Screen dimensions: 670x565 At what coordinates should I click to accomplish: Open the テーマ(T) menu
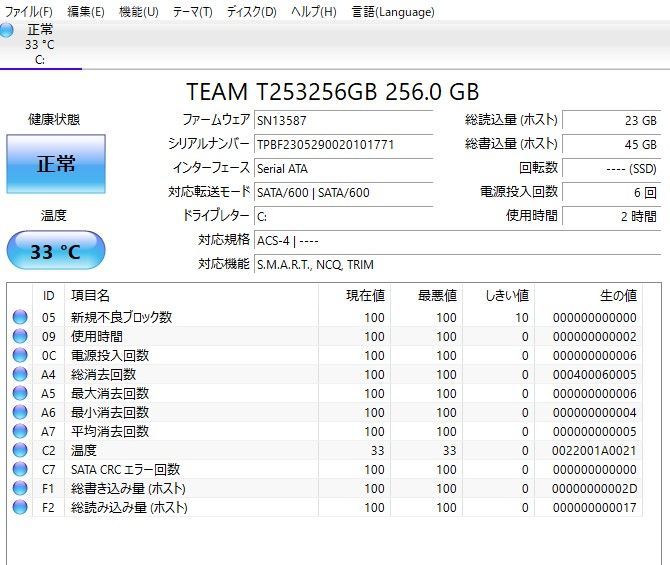tap(192, 12)
